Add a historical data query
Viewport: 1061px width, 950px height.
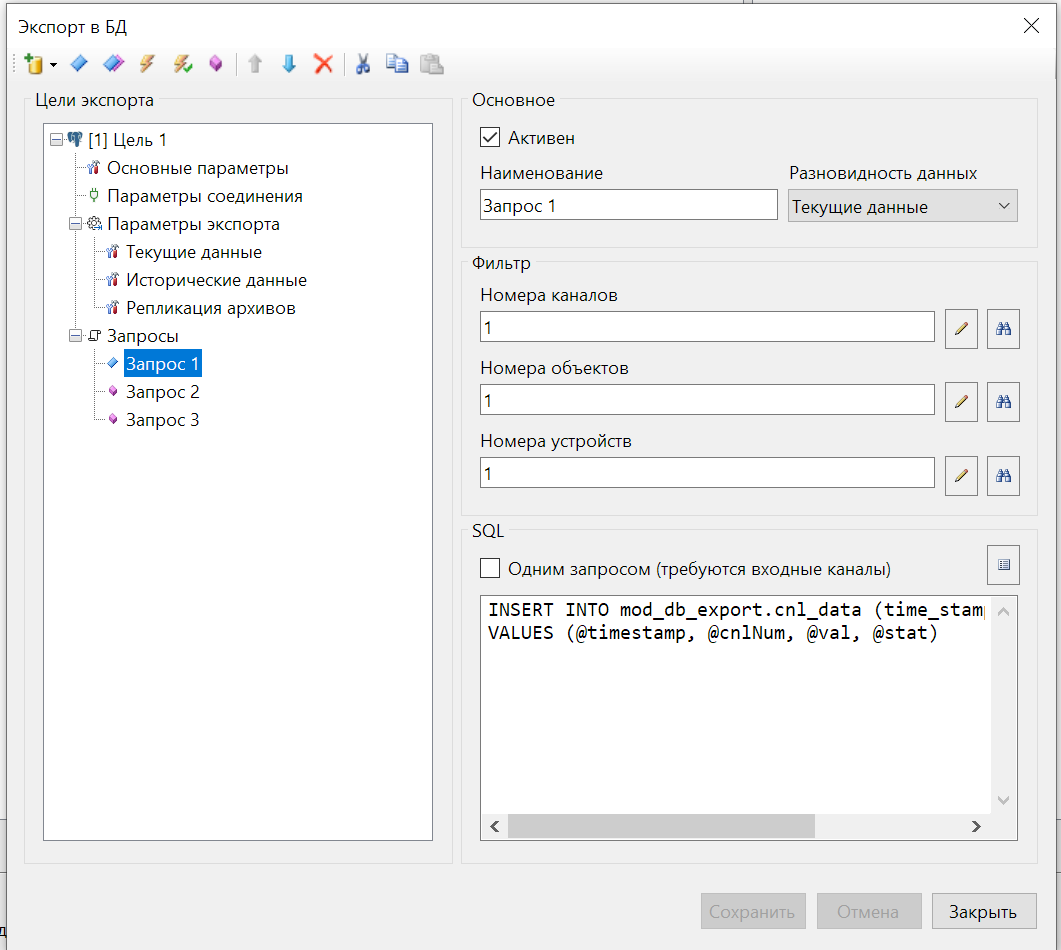(114, 64)
